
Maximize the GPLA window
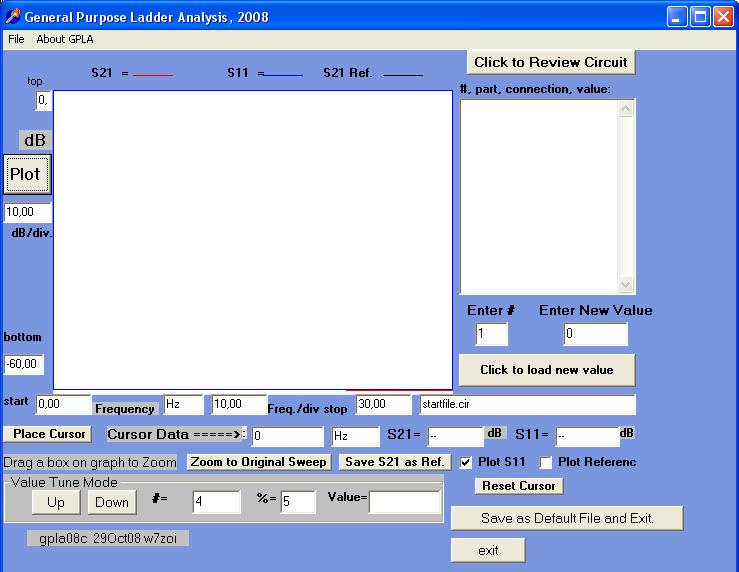tap(700, 17)
